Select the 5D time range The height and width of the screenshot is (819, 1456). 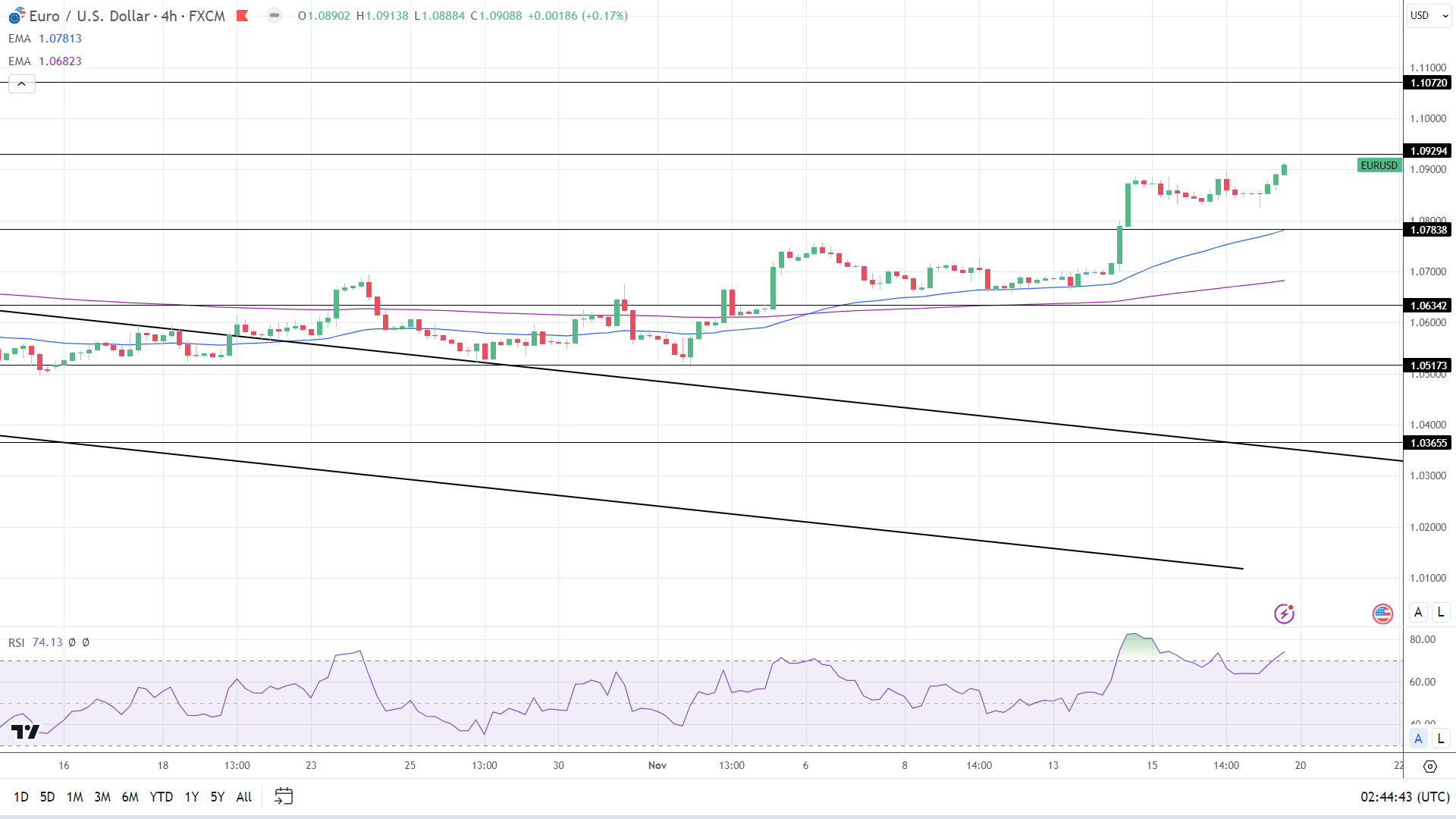pyautogui.click(x=47, y=797)
